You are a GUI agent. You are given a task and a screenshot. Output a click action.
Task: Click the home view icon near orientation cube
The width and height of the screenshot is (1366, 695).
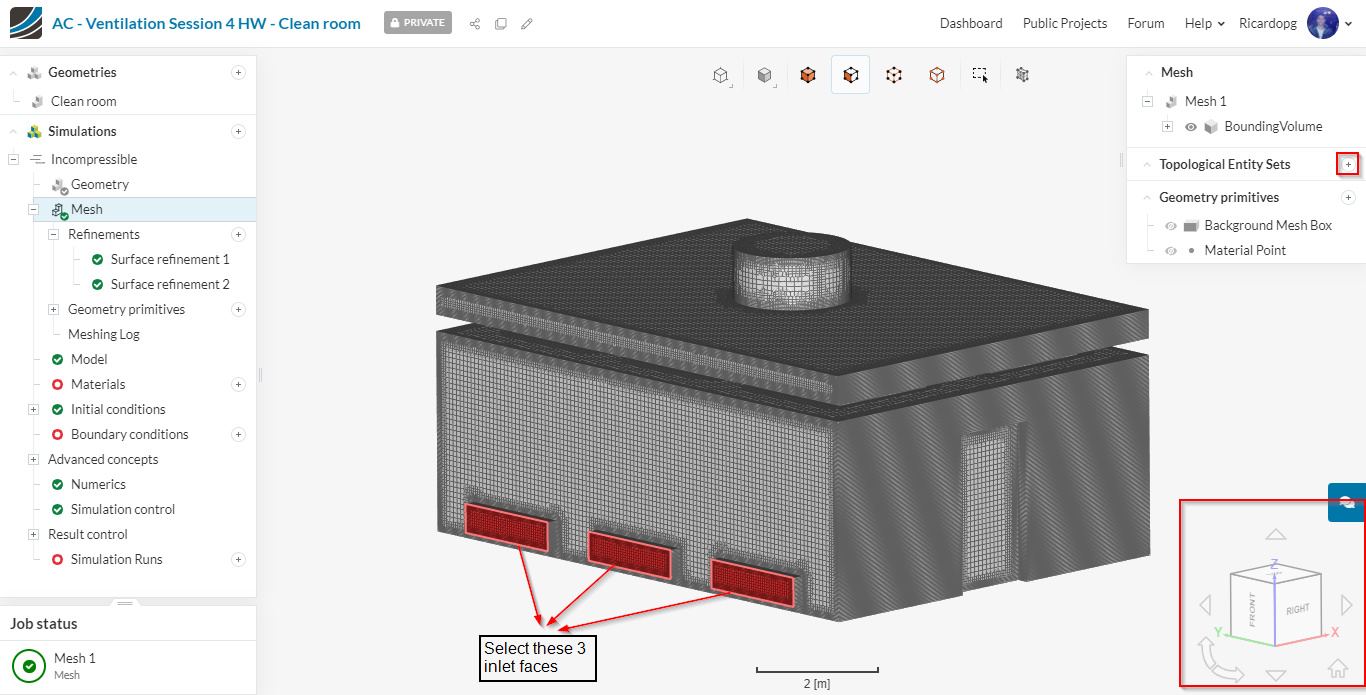pos(1337,668)
